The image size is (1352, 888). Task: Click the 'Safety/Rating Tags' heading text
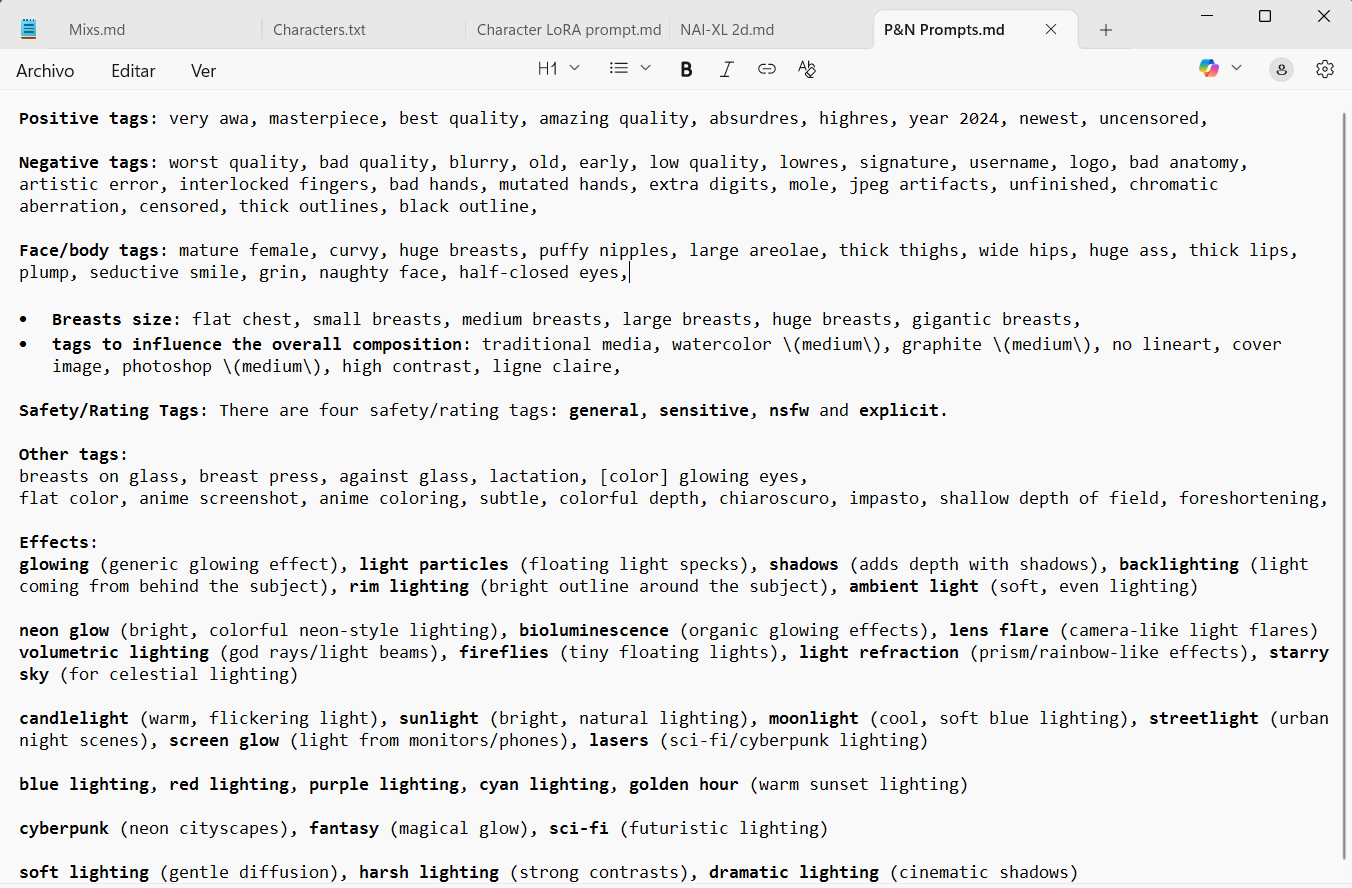pyautogui.click(x=109, y=410)
